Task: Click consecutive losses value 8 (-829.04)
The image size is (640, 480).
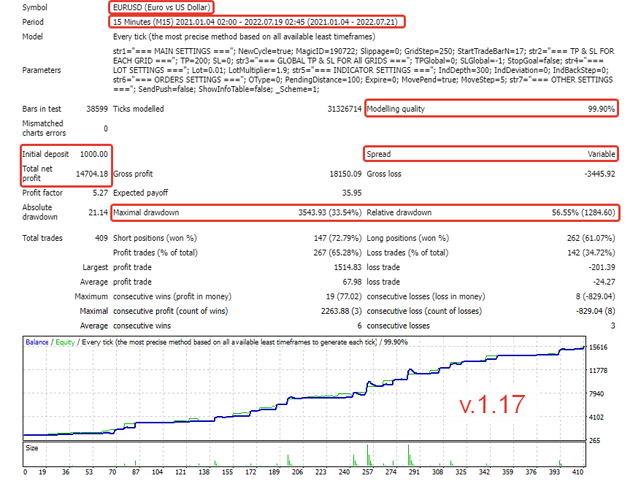Action: [596, 297]
